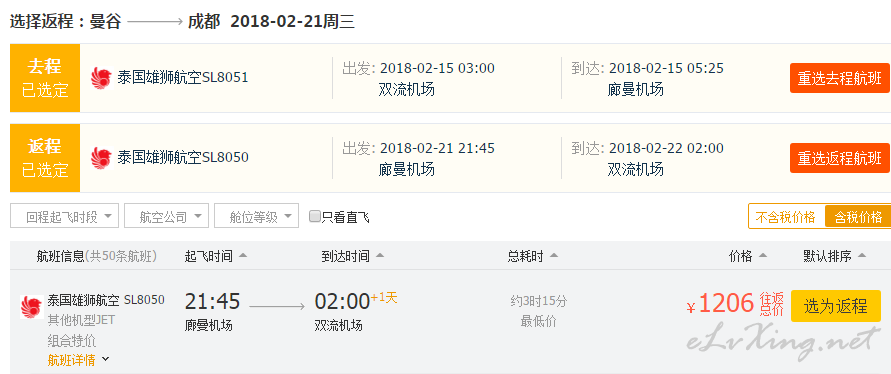Click Thai Lion Air logo in outbound row
The width and height of the screenshot is (891, 374).
[101, 78]
